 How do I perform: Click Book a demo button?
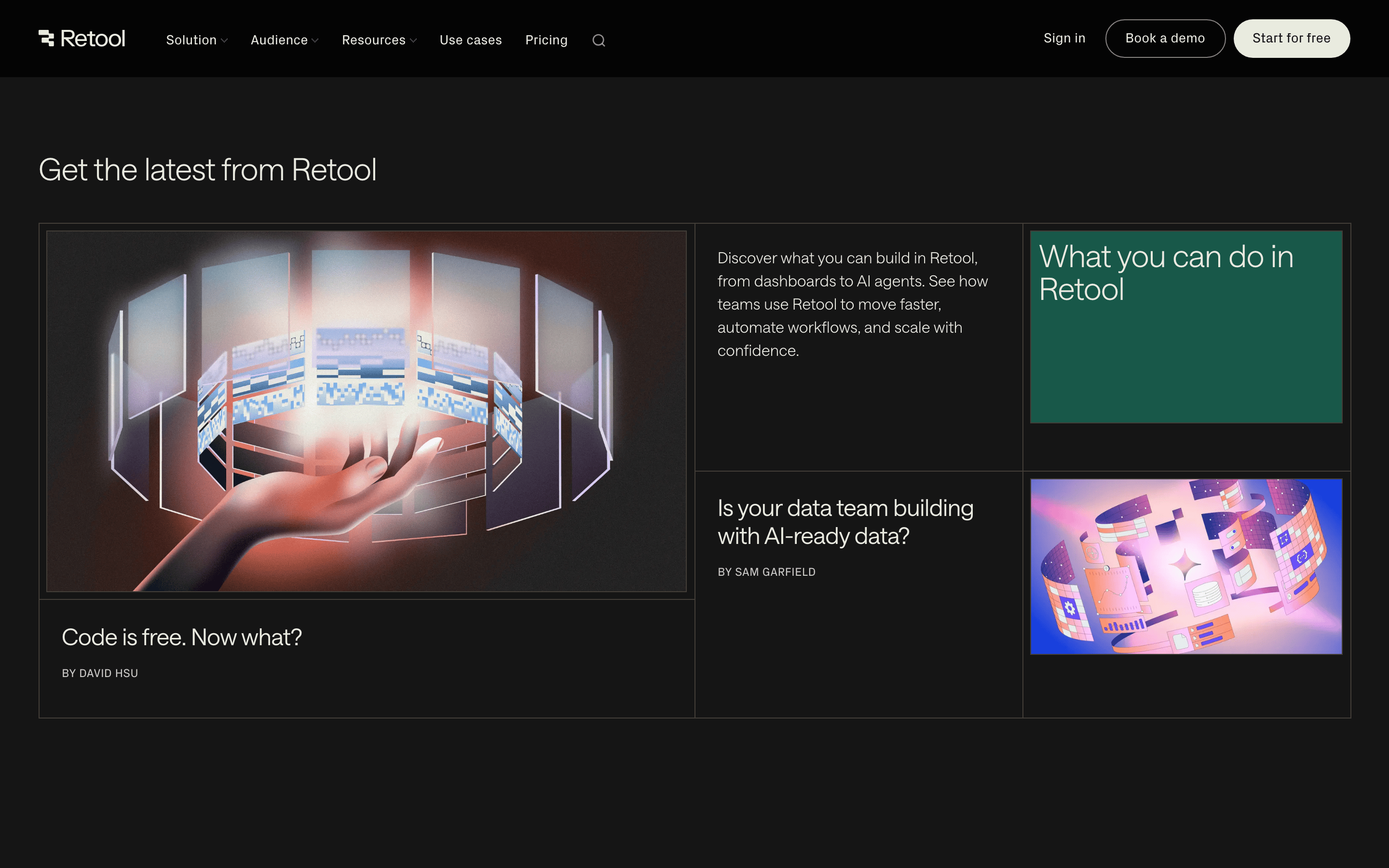click(x=1165, y=39)
